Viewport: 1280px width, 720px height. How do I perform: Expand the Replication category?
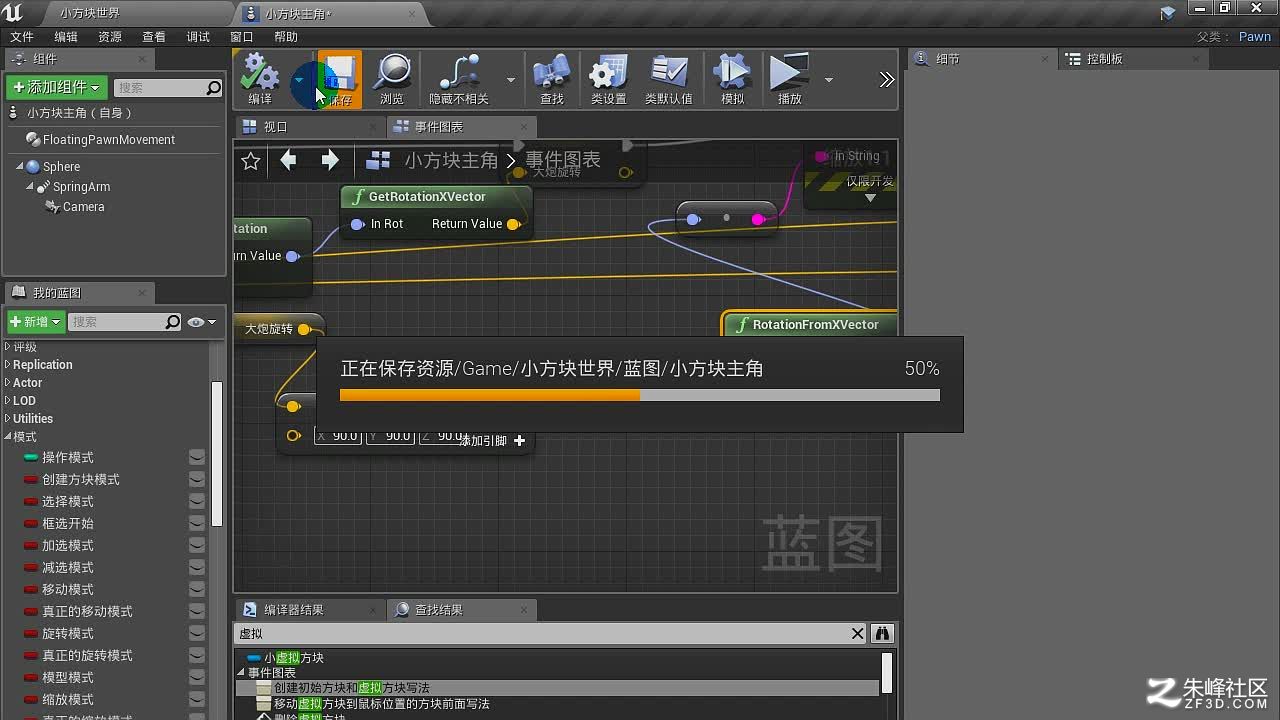click(8, 365)
